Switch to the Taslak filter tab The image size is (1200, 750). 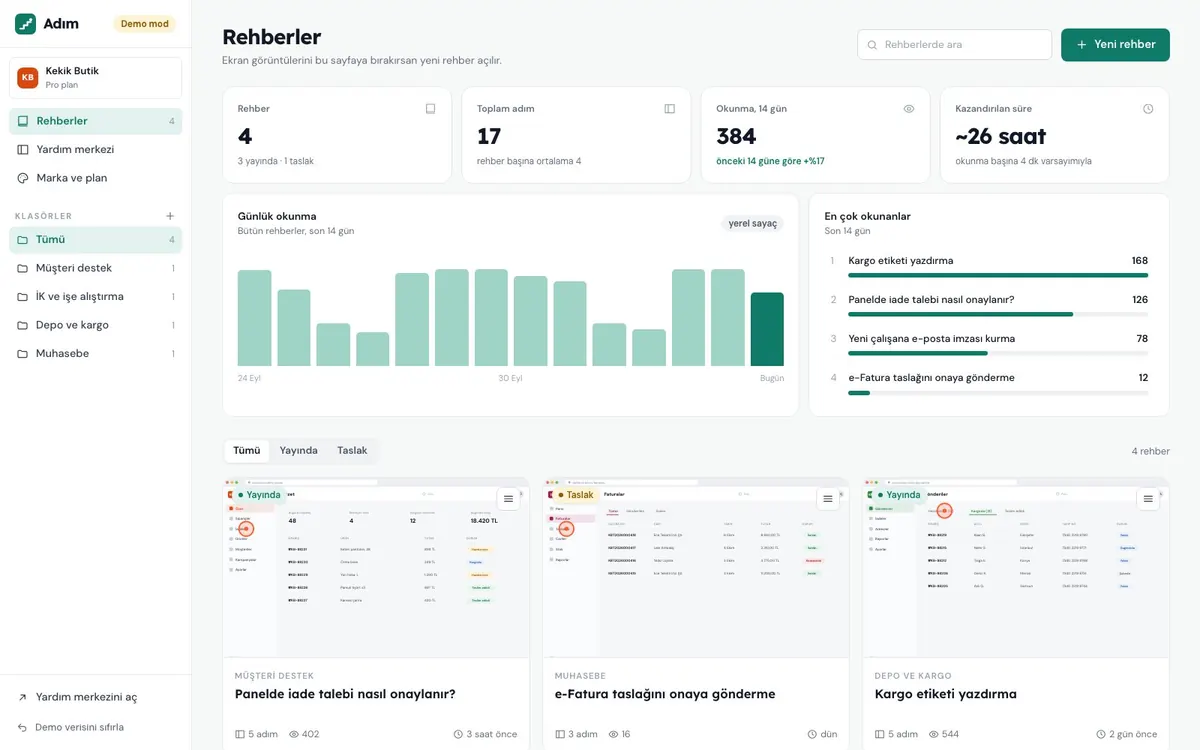352,451
